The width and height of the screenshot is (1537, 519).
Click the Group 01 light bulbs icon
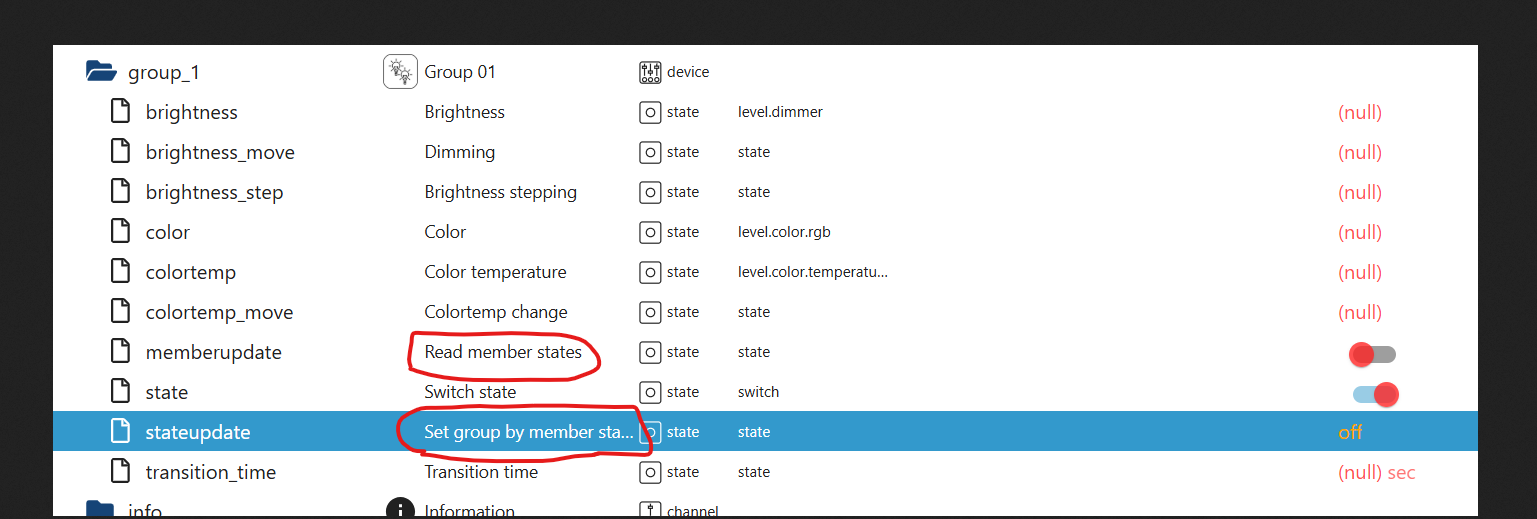coord(400,72)
